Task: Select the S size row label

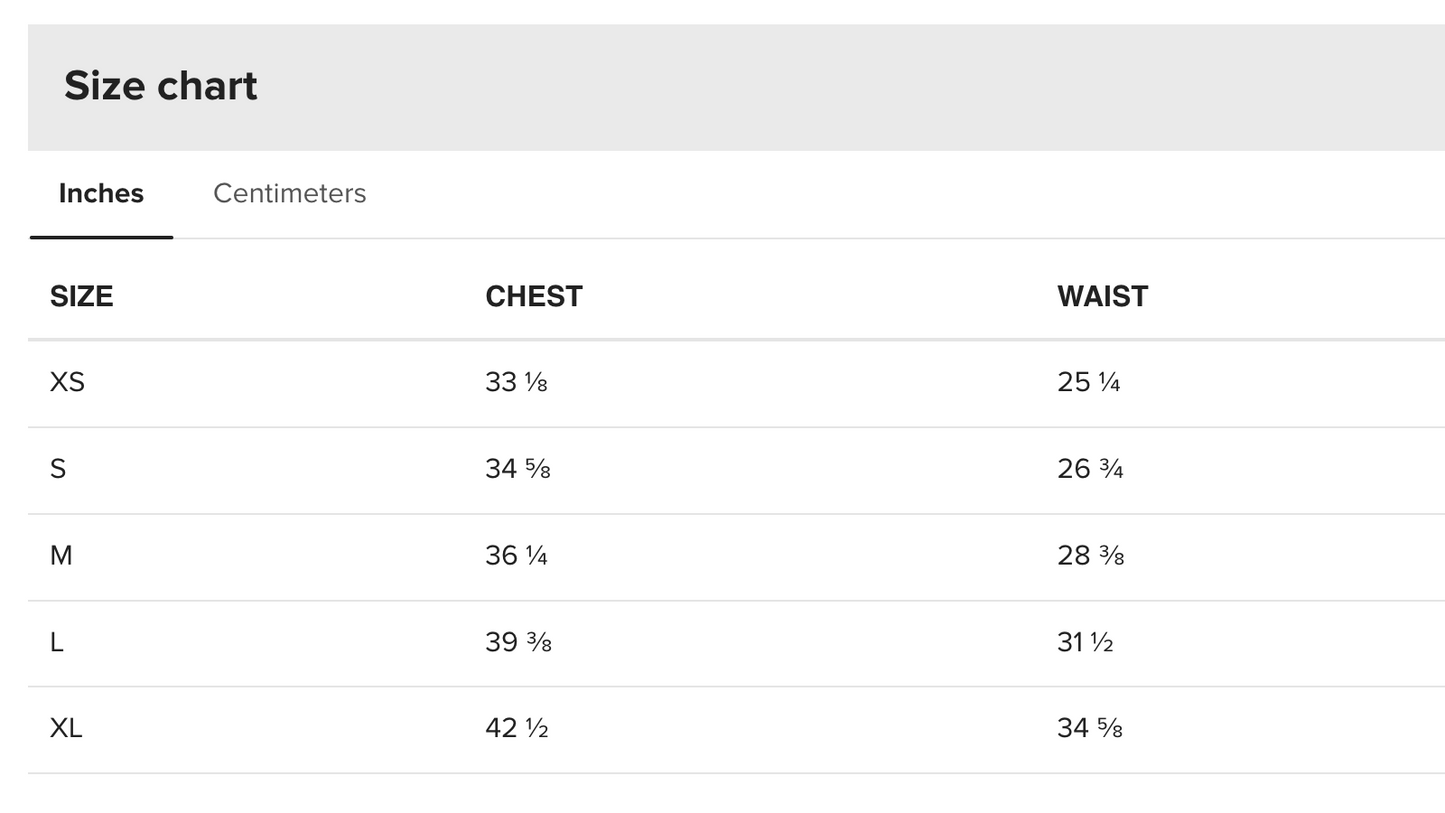Action: [x=58, y=469]
